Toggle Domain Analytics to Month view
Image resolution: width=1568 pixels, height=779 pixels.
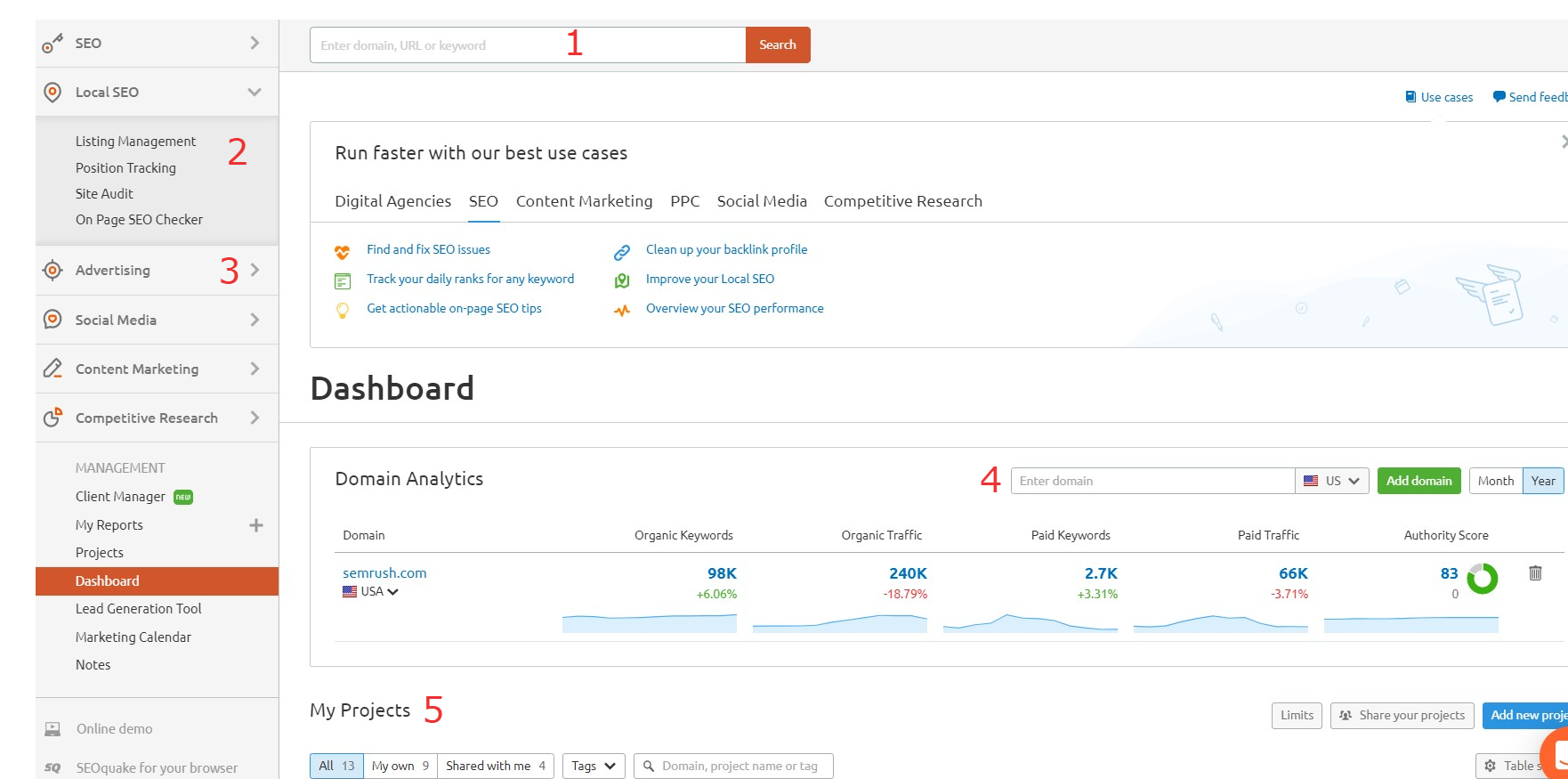tap(1496, 481)
